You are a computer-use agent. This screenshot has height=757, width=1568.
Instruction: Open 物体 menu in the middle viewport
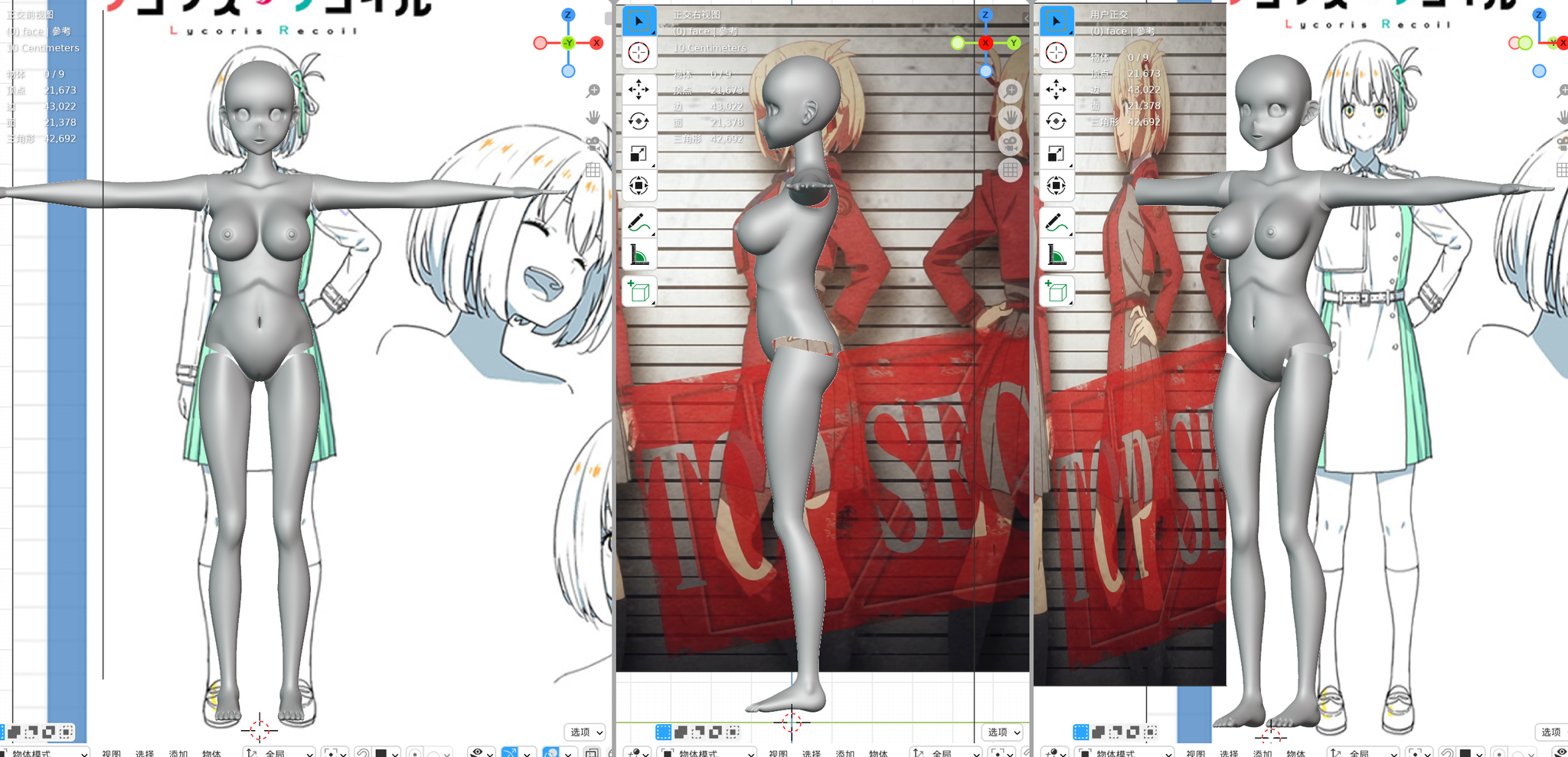coord(878,753)
